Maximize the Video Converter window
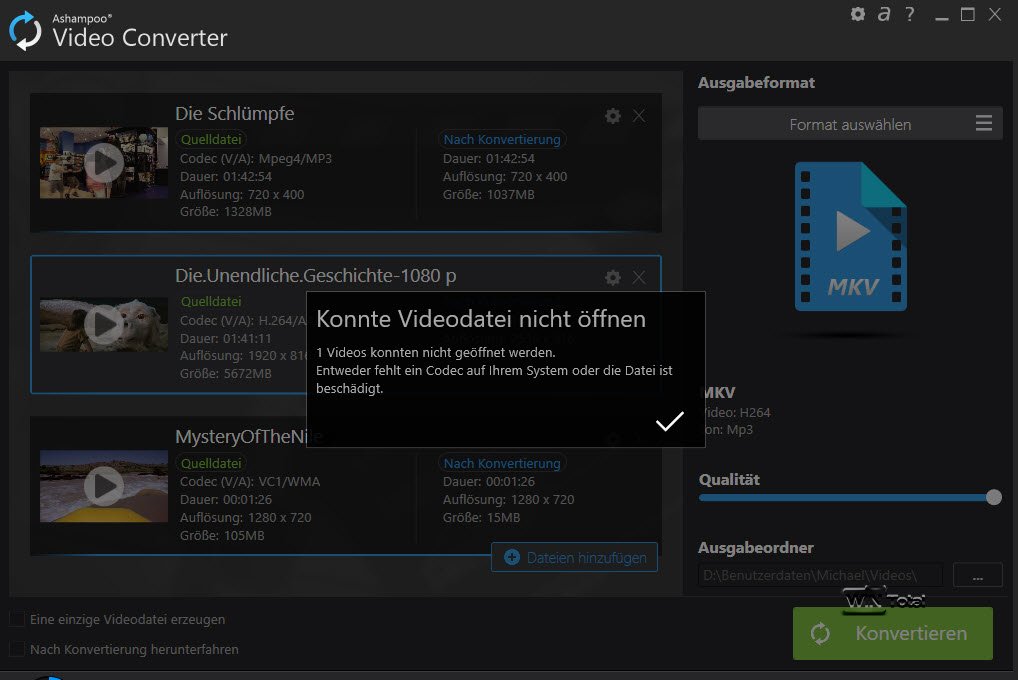1018x680 pixels. click(967, 14)
